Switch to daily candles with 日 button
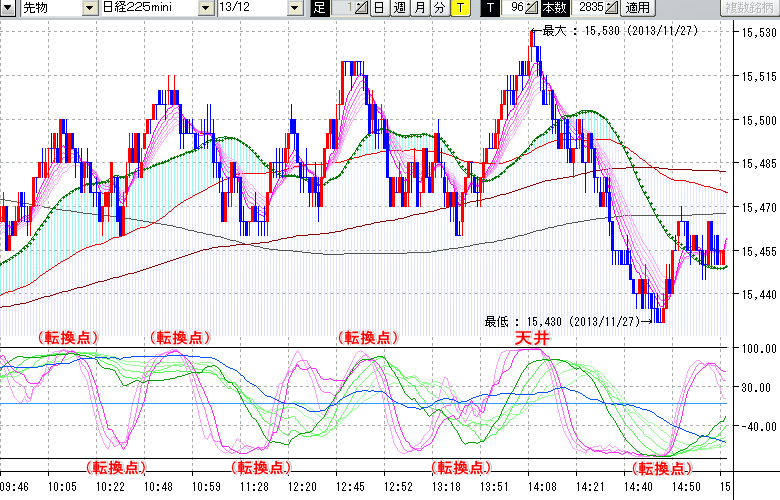 (379, 8)
